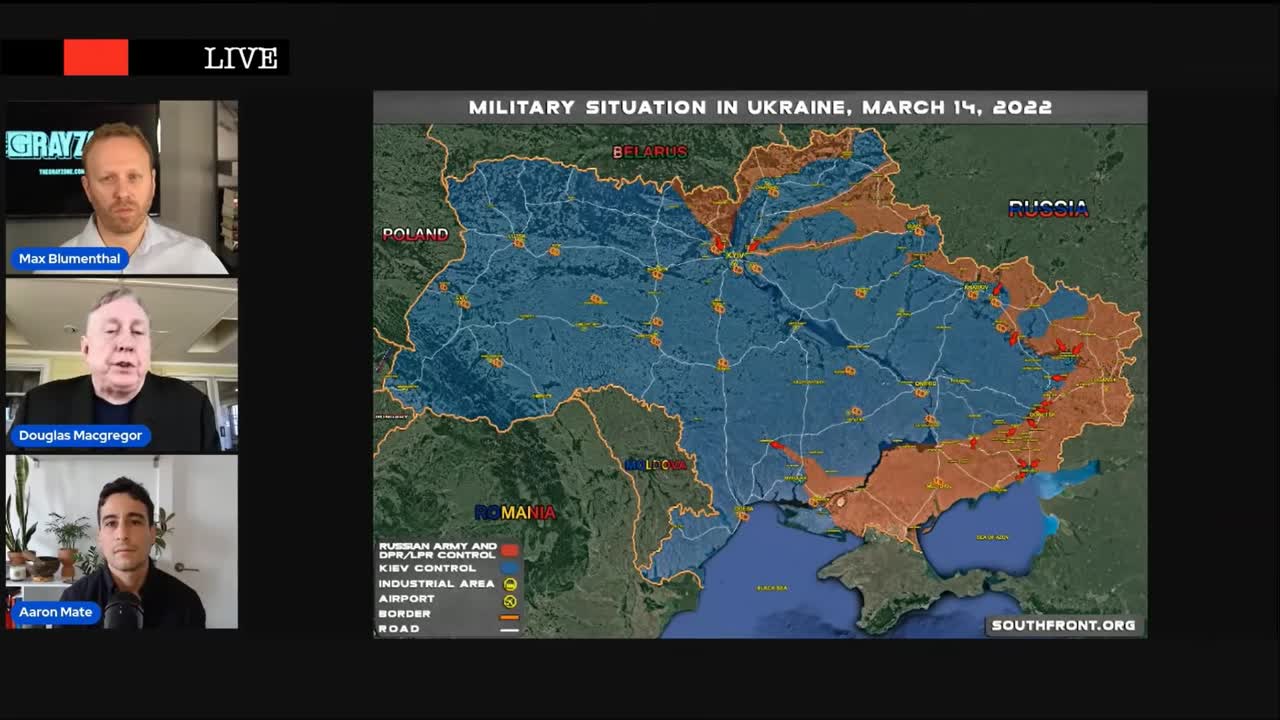
Task: Click the Black Sea label
Action: (x=772, y=588)
